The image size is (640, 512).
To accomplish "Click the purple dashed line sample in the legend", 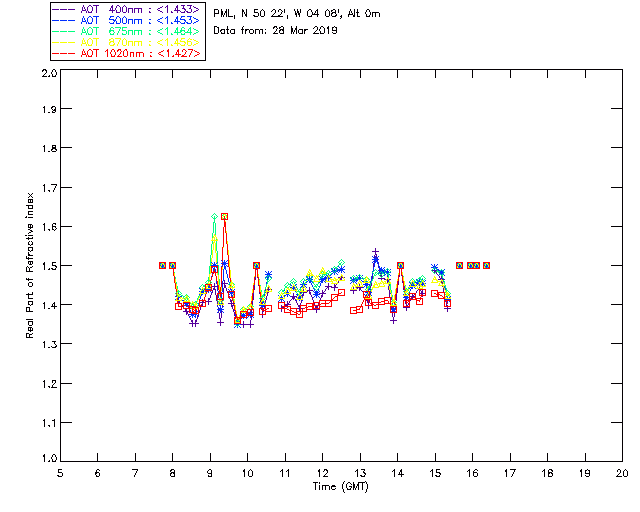I will 64,9.
